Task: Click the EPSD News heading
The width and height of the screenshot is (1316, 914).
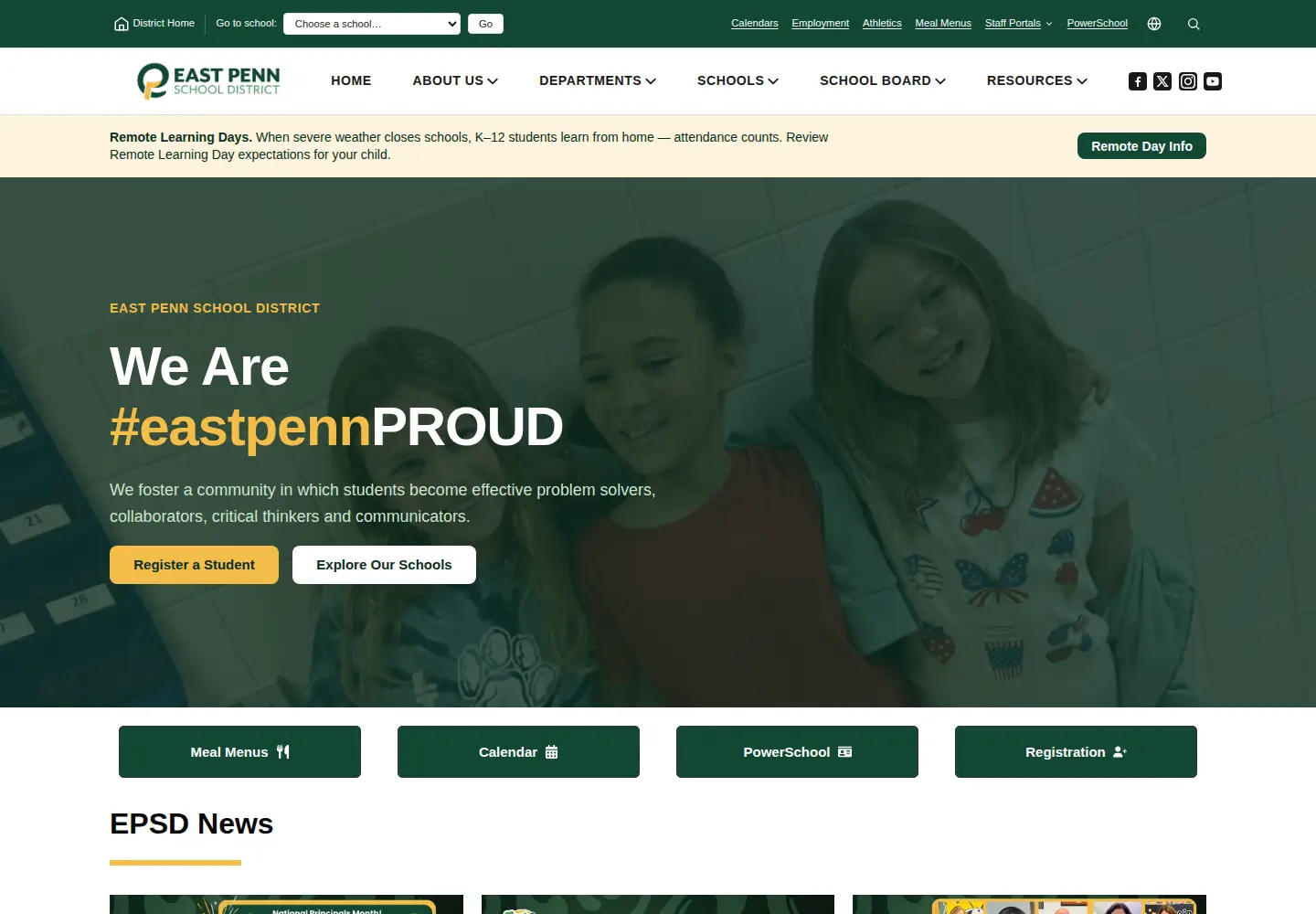Action: (x=191, y=824)
